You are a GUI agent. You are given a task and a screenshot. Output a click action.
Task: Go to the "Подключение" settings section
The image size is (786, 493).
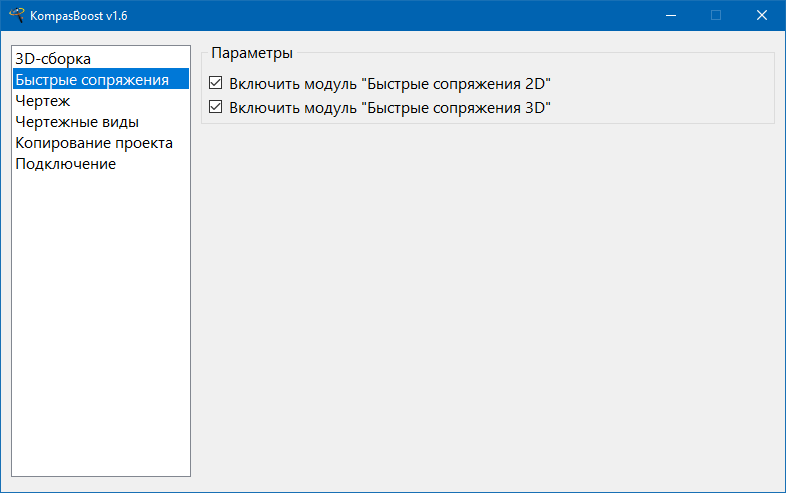(65, 164)
